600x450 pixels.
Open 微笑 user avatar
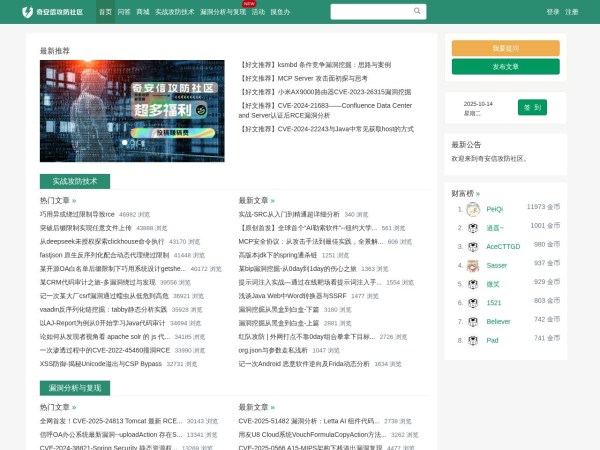coord(473,284)
